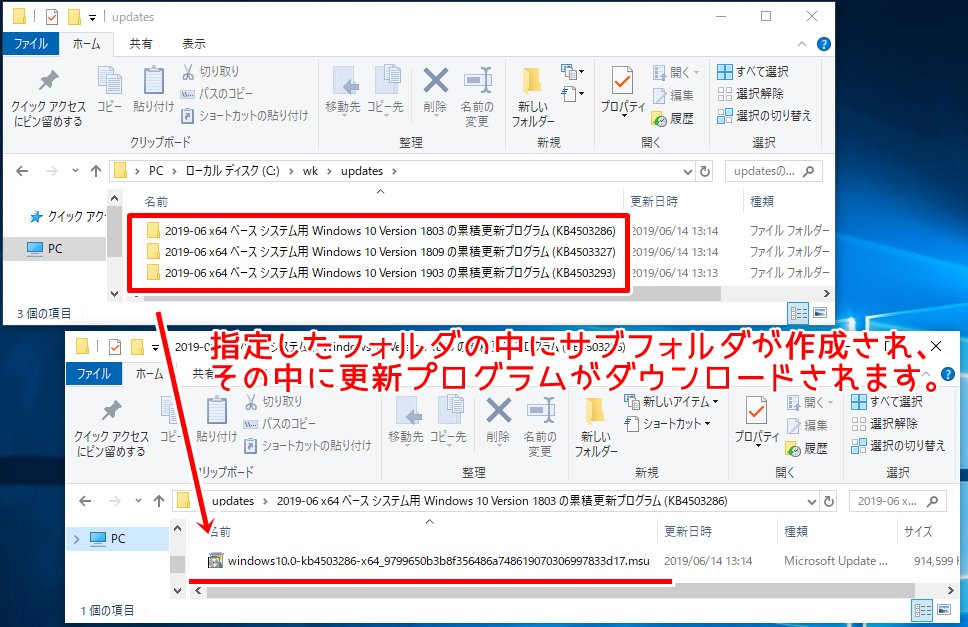Collapse the ribbon in updates window
This screenshot has width=968, height=627.
coord(802,44)
